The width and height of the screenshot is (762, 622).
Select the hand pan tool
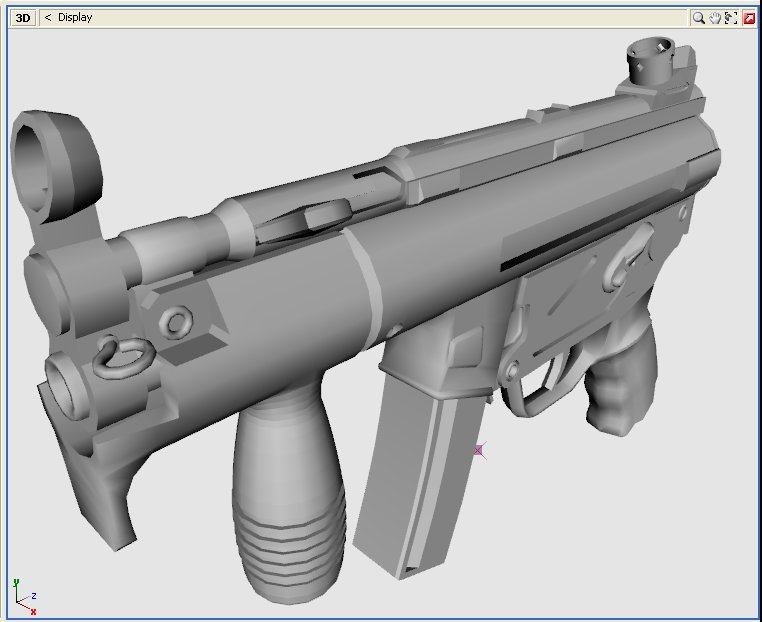(714, 18)
